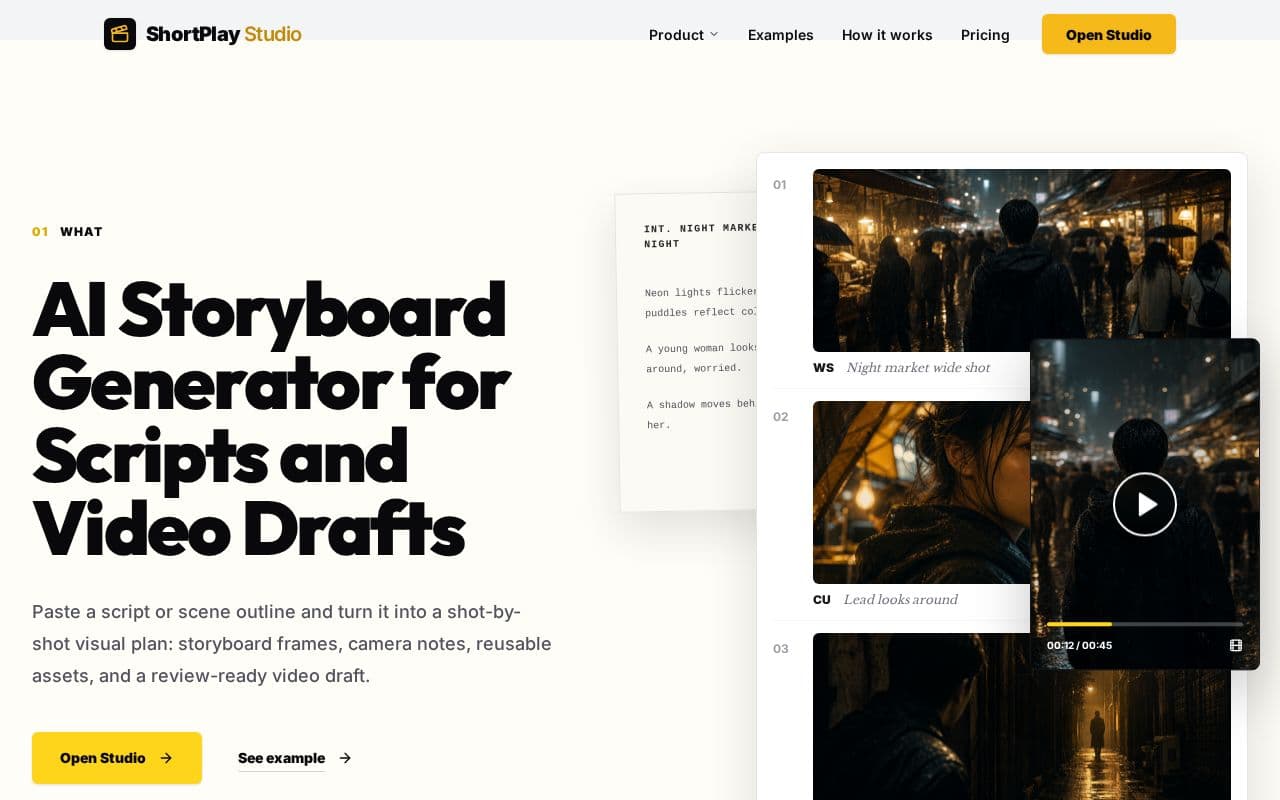The width and height of the screenshot is (1280, 800).
Task: Click the ShortPlay Studio clapperboard logo icon
Action: pyautogui.click(x=120, y=34)
